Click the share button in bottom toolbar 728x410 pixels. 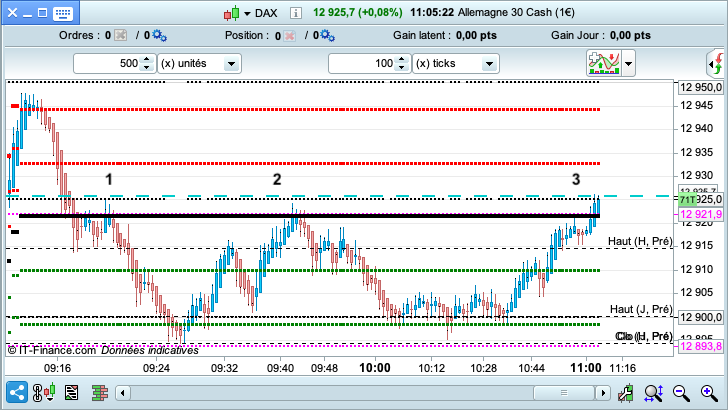click(x=17, y=393)
